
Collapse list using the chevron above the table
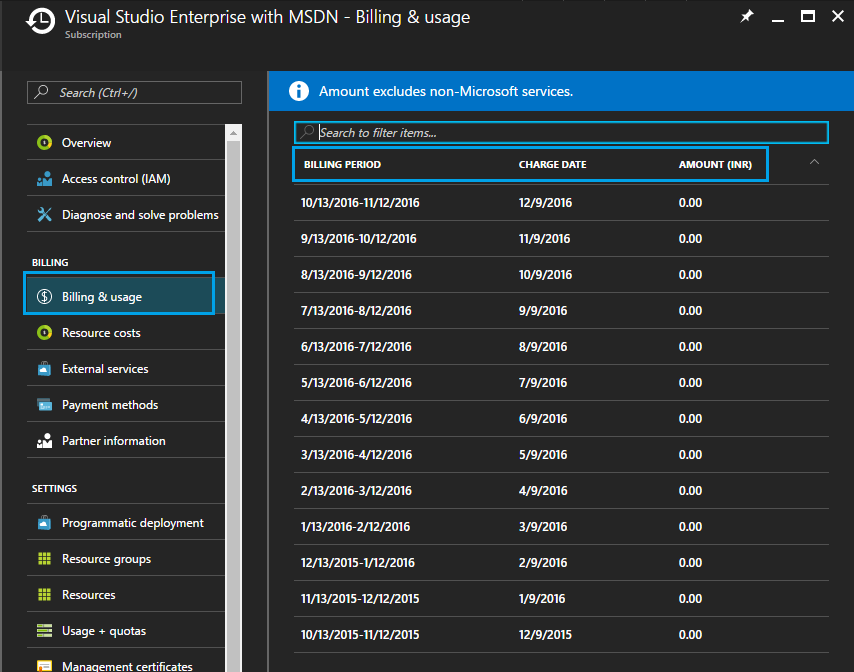tap(814, 161)
